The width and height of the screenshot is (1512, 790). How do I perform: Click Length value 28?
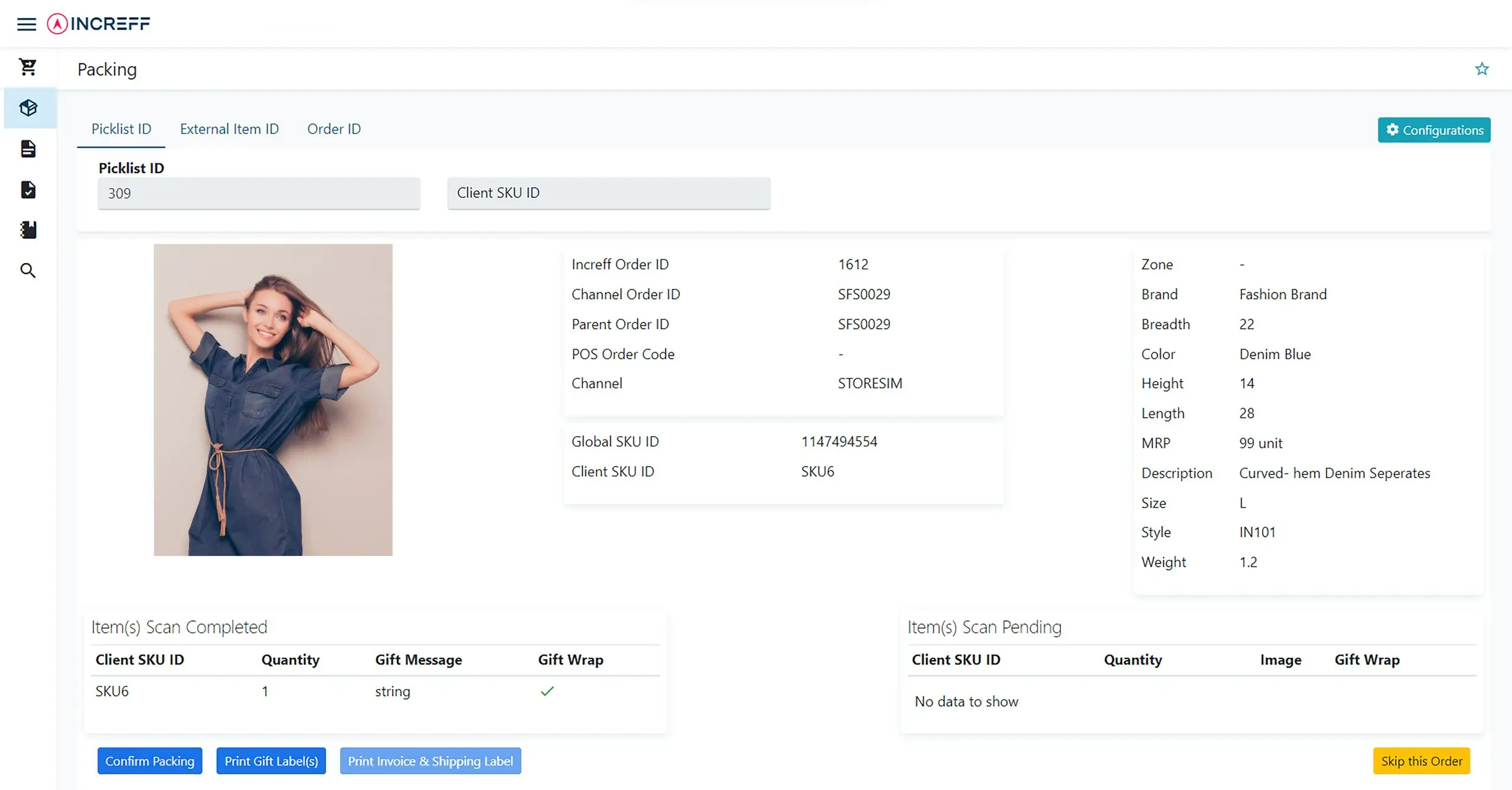pyautogui.click(x=1247, y=413)
